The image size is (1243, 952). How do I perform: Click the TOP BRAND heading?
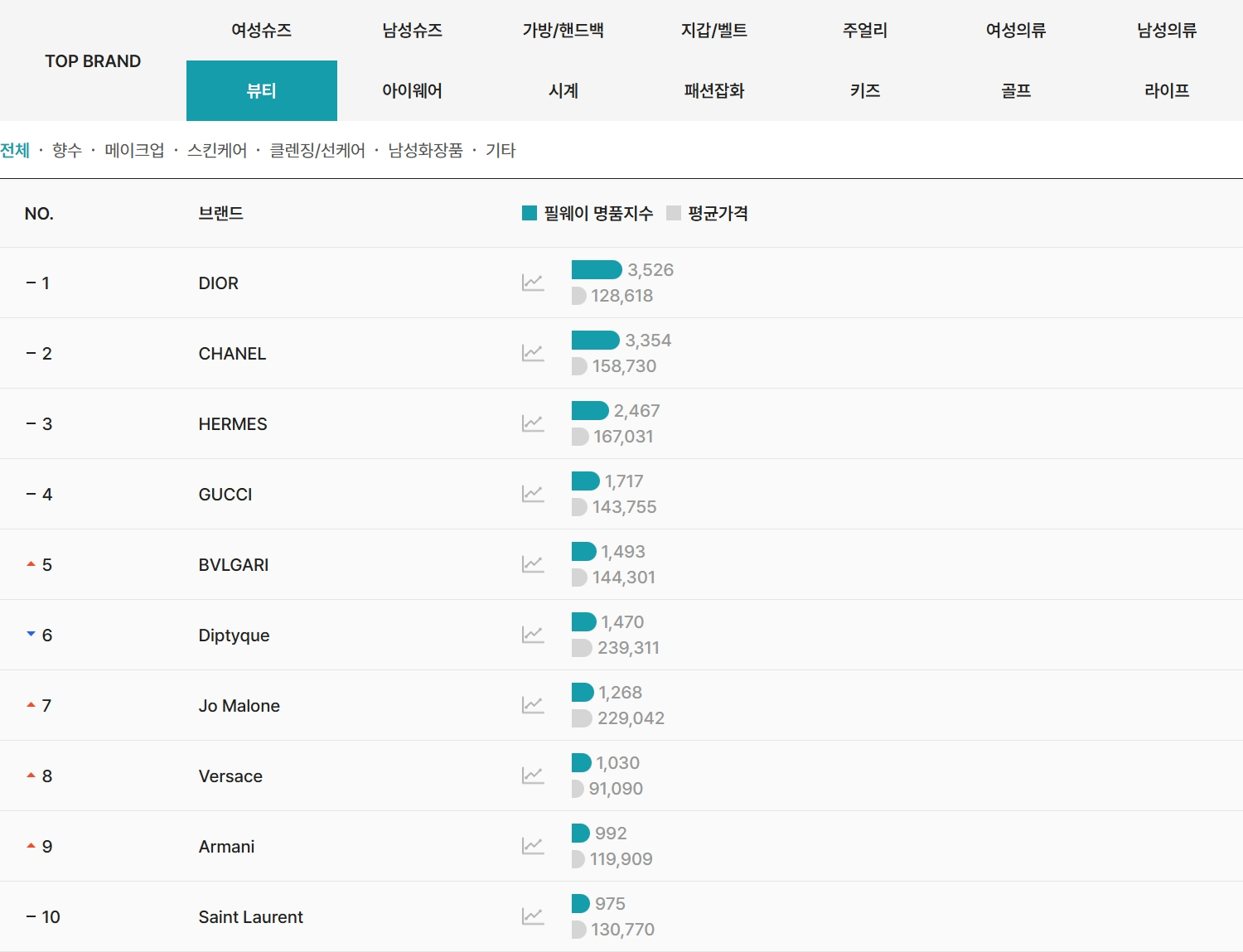pos(93,61)
